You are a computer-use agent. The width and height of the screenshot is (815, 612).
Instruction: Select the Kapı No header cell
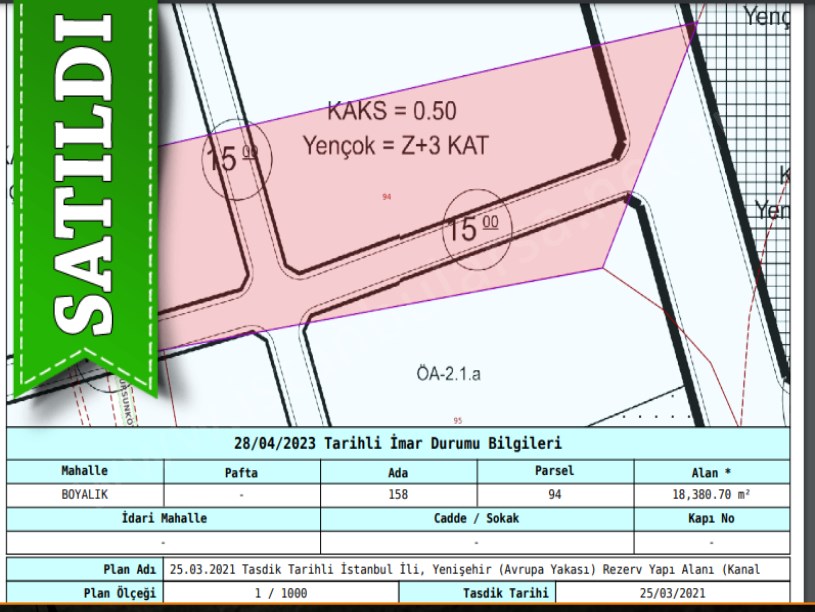click(711, 519)
